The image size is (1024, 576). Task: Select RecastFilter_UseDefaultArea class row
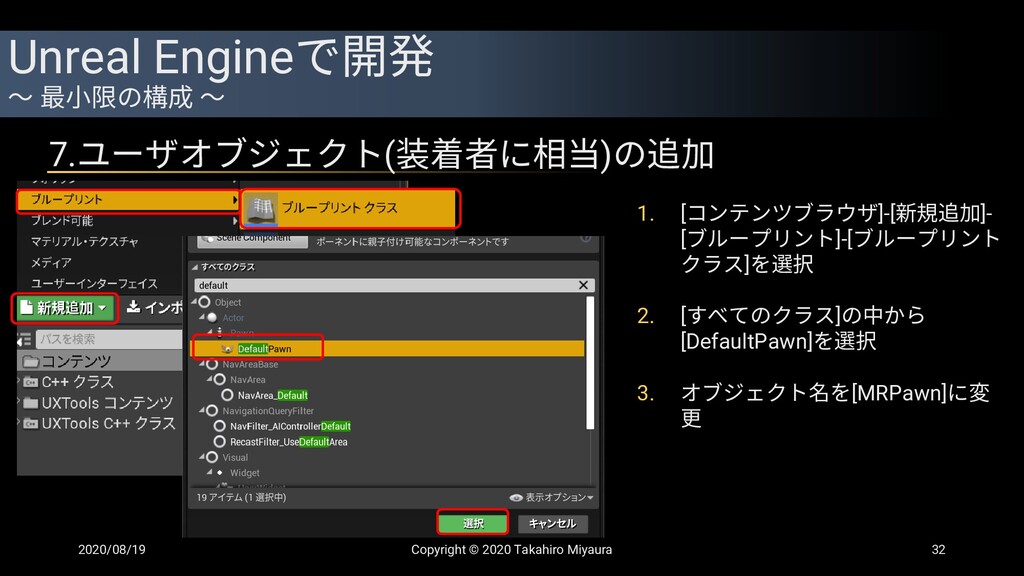pos(389,442)
